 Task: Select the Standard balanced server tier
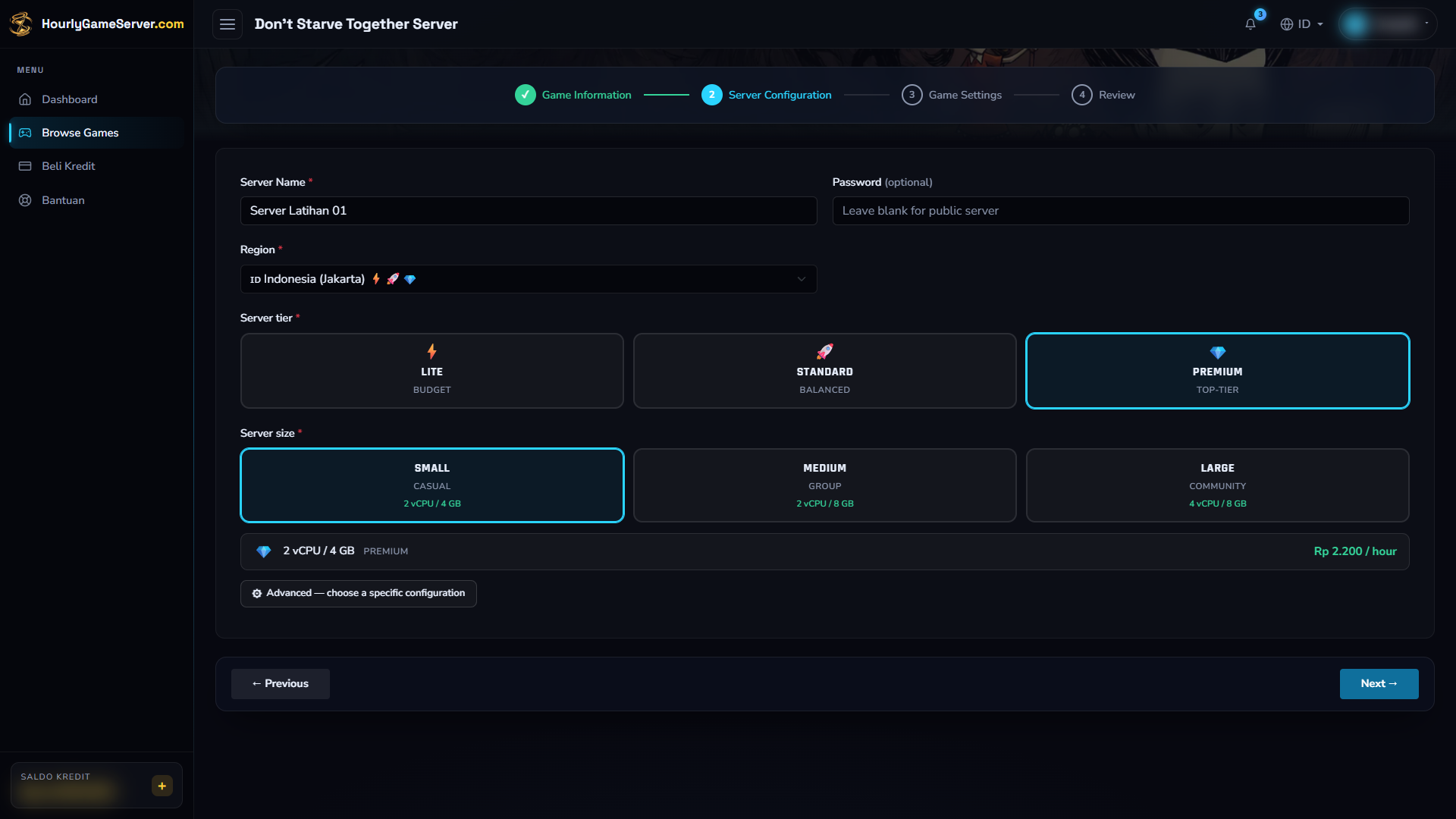[x=825, y=371]
